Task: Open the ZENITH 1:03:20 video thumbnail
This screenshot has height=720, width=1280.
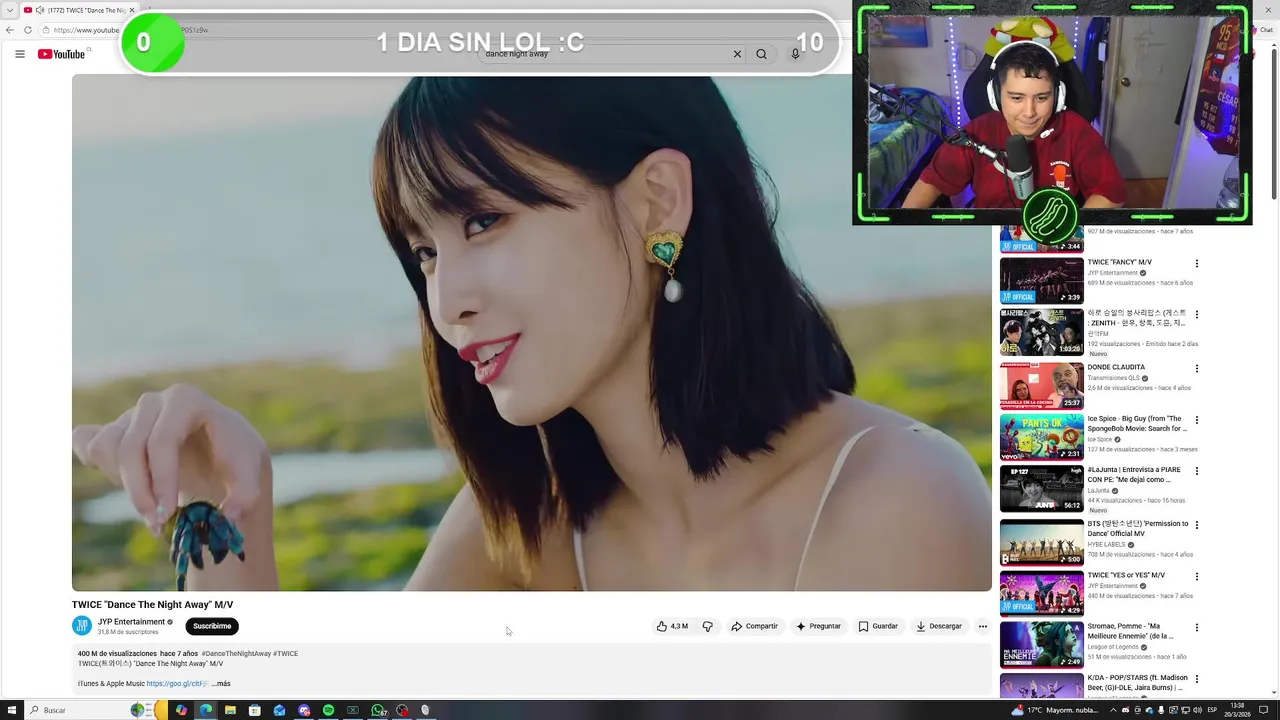Action: 1042,332
